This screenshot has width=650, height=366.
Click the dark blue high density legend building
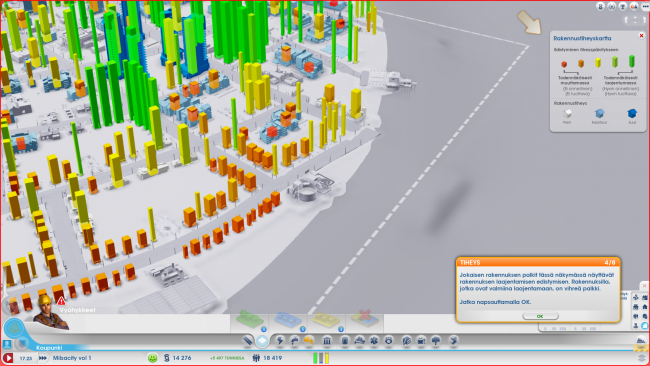point(632,114)
